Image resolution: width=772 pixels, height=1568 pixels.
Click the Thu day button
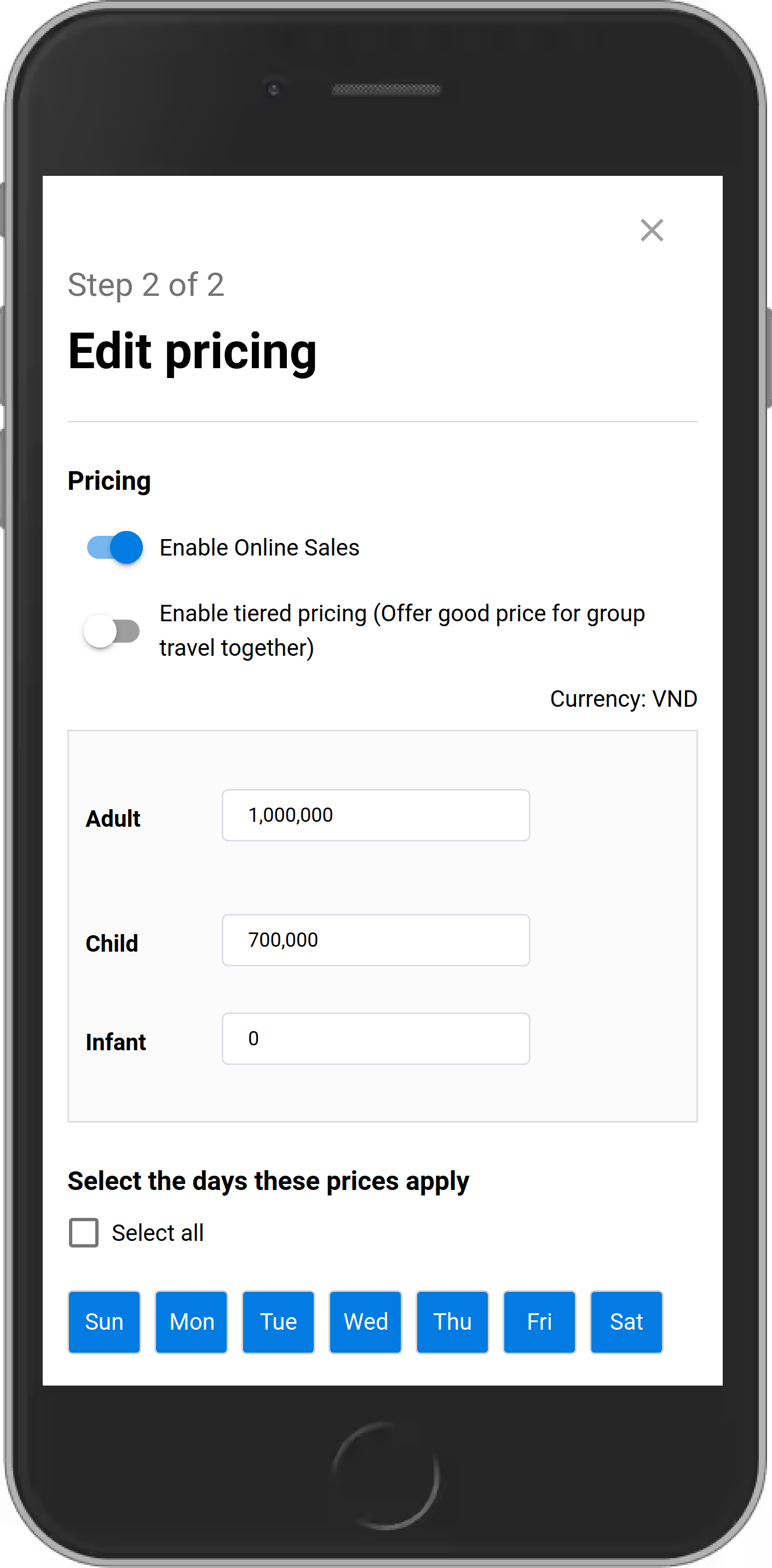pyautogui.click(x=452, y=1321)
